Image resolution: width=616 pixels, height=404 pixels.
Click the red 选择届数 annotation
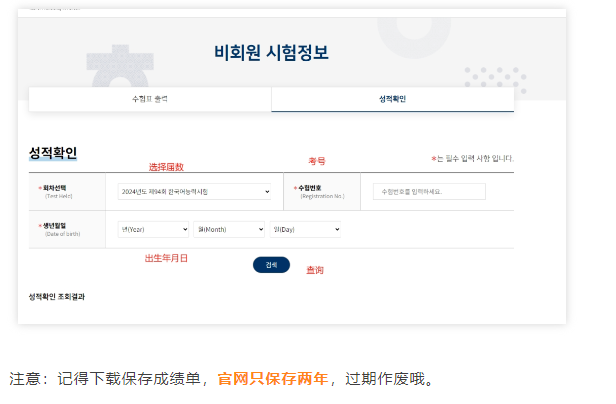click(166, 167)
